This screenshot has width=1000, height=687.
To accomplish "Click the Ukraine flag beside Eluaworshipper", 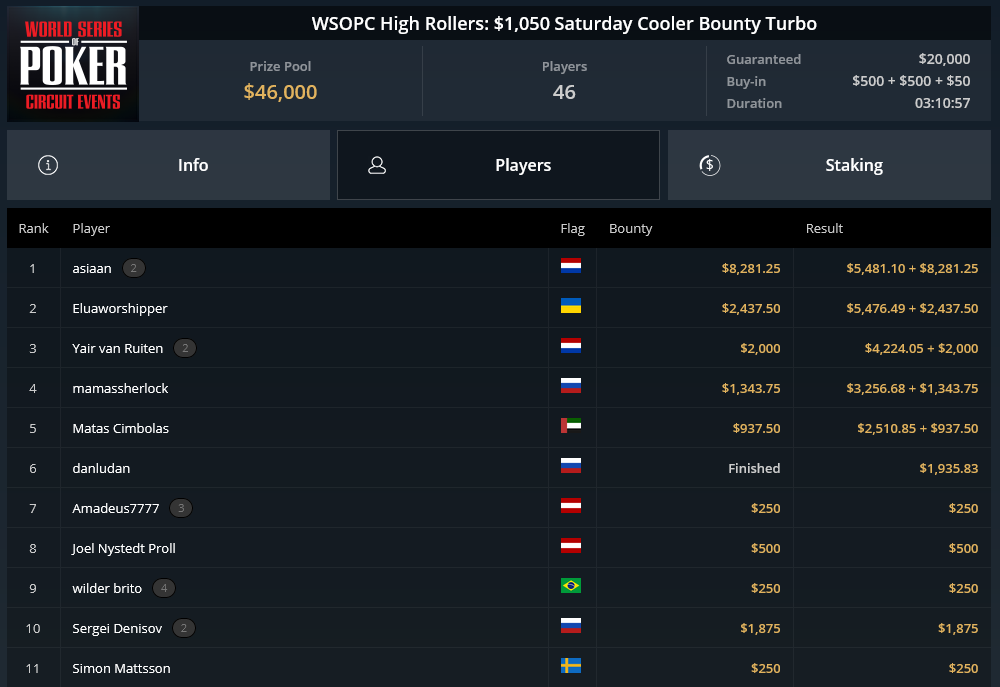I will [571, 306].
